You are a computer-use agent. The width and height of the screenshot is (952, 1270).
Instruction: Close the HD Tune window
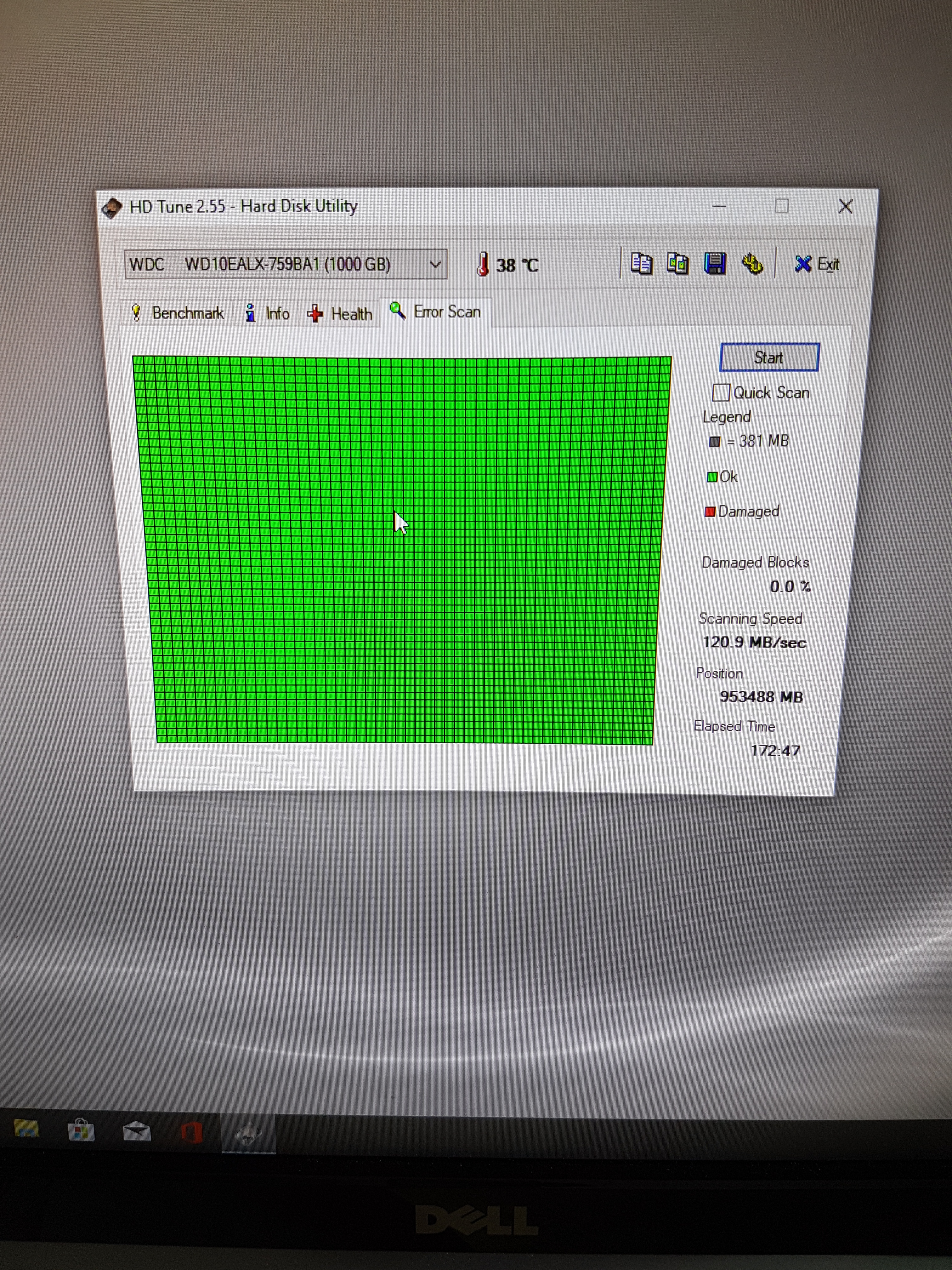tap(845, 206)
